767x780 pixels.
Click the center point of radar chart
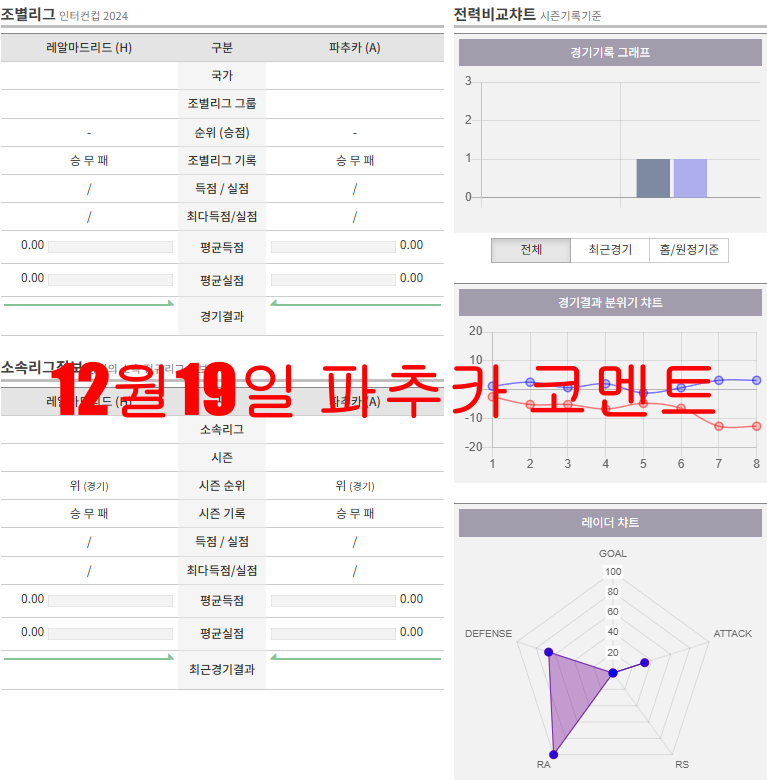point(613,673)
